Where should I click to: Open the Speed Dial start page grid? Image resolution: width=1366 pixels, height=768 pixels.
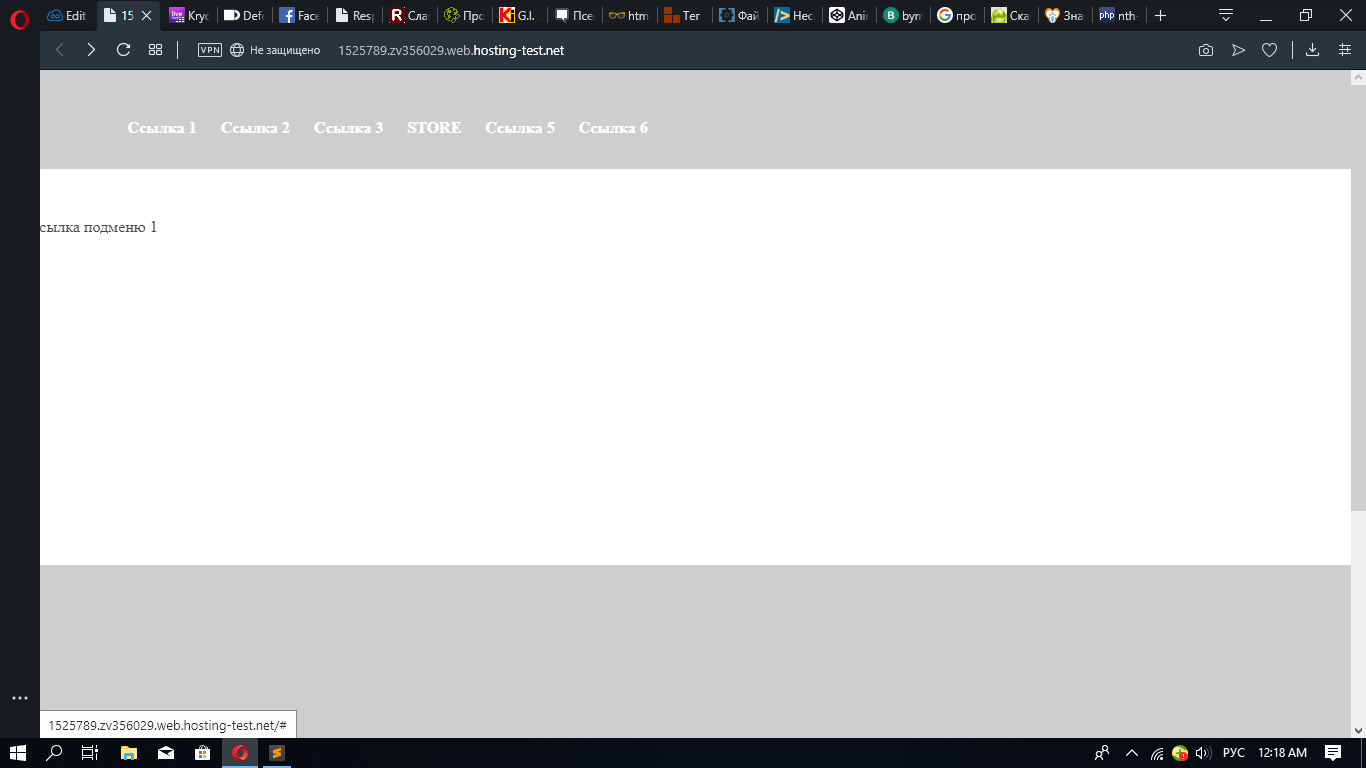[155, 50]
